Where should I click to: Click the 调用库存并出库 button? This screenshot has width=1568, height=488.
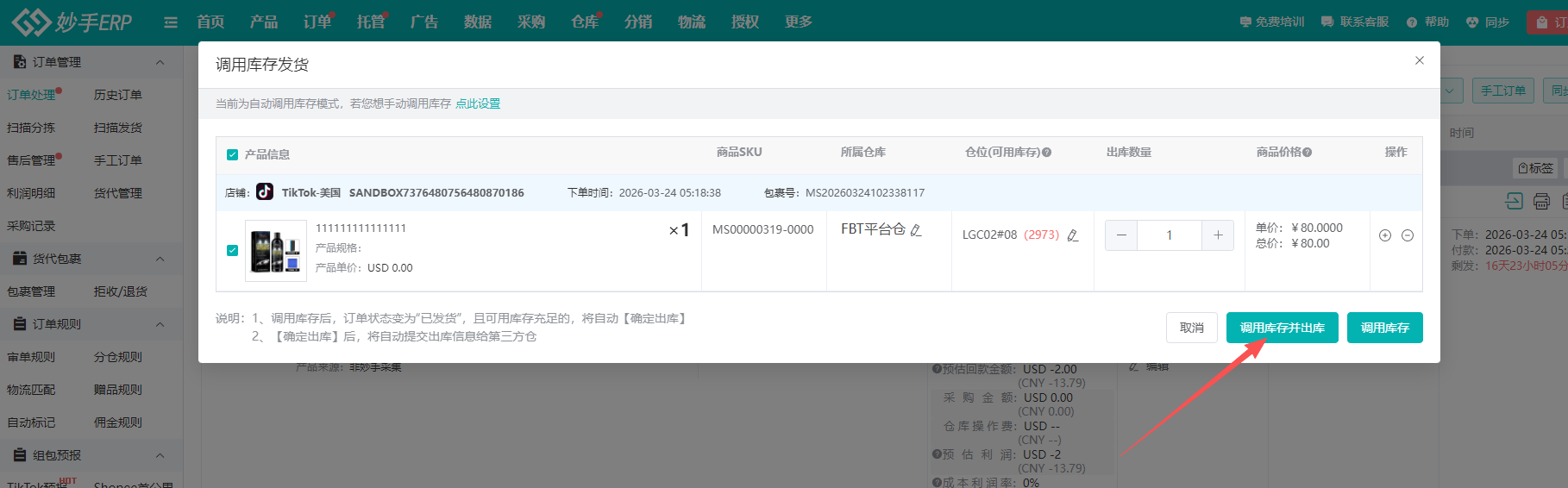pos(1282,328)
